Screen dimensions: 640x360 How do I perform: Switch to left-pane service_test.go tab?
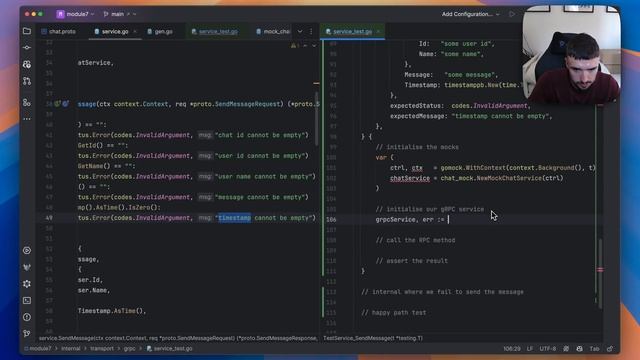[x=215, y=31]
